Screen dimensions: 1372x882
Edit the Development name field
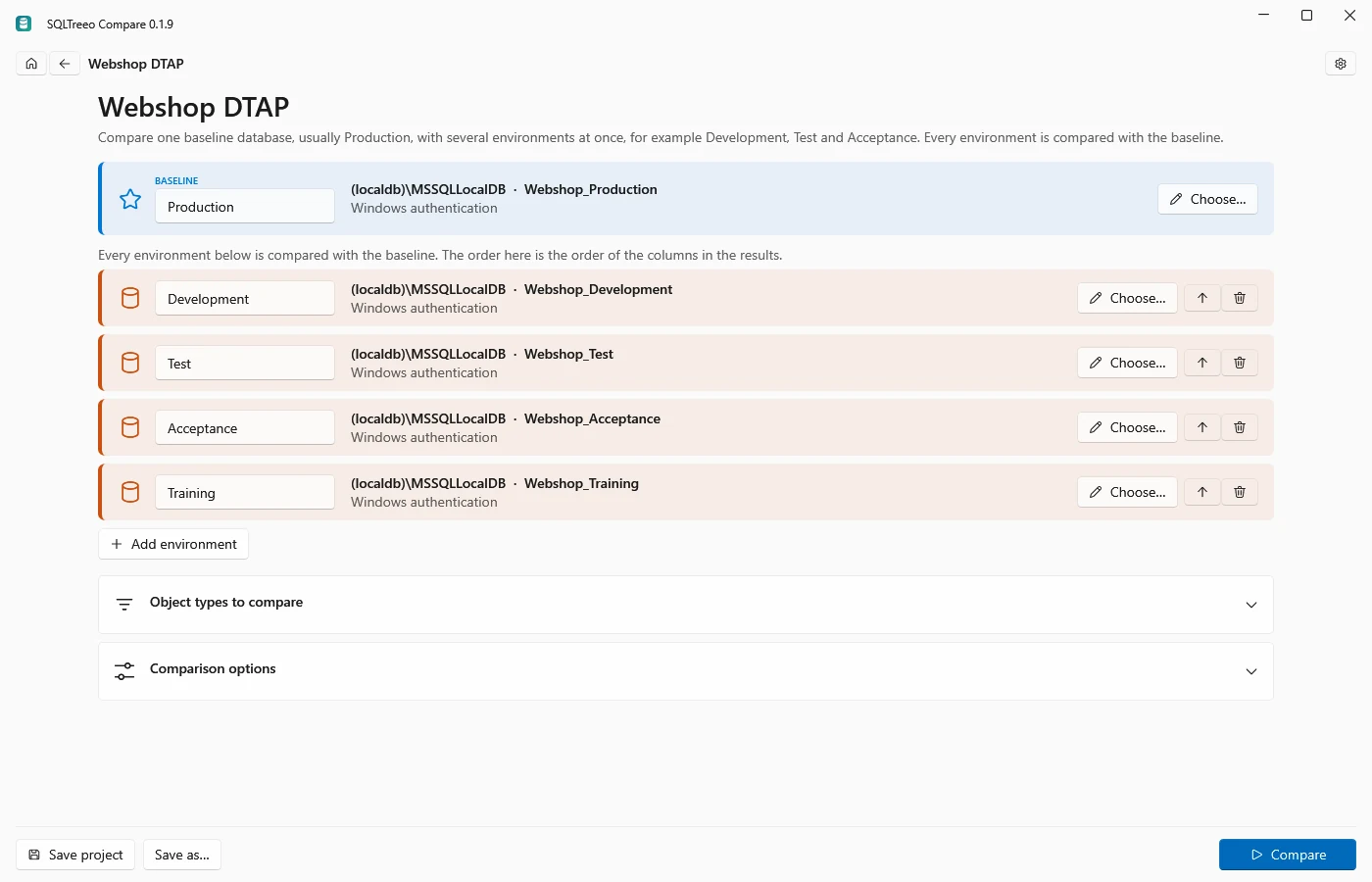click(x=245, y=298)
